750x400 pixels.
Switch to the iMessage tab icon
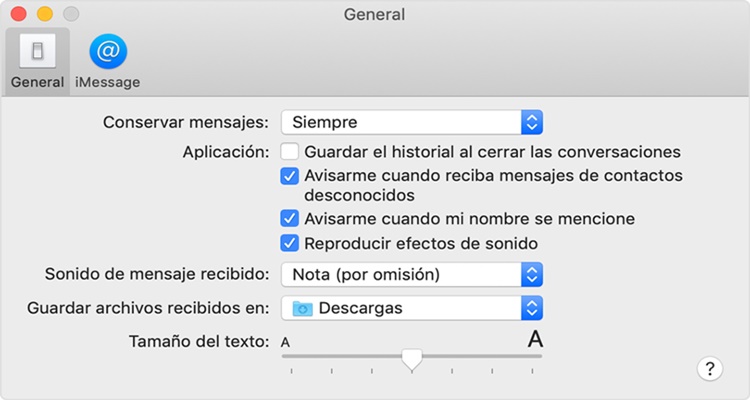[107, 50]
